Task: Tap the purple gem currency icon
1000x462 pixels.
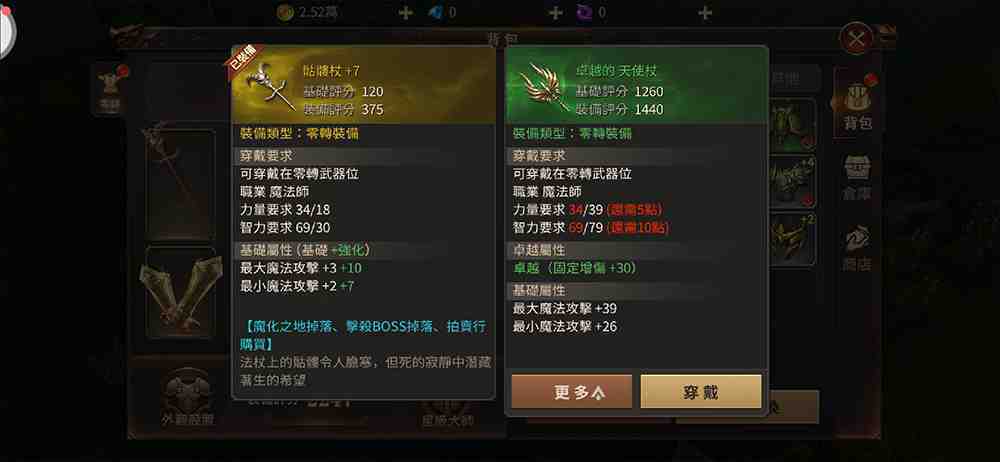Action: [585, 12]
